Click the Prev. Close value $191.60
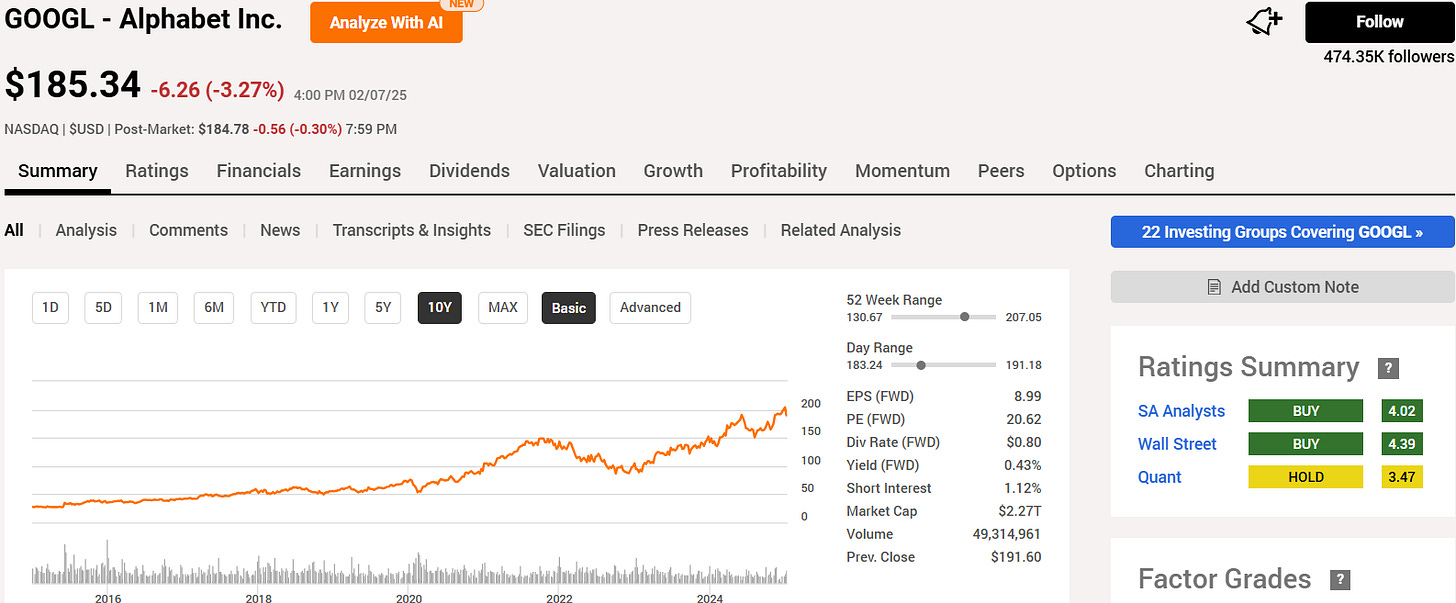The width and height of the screenshot is (1456, 603). [1016, 557]
